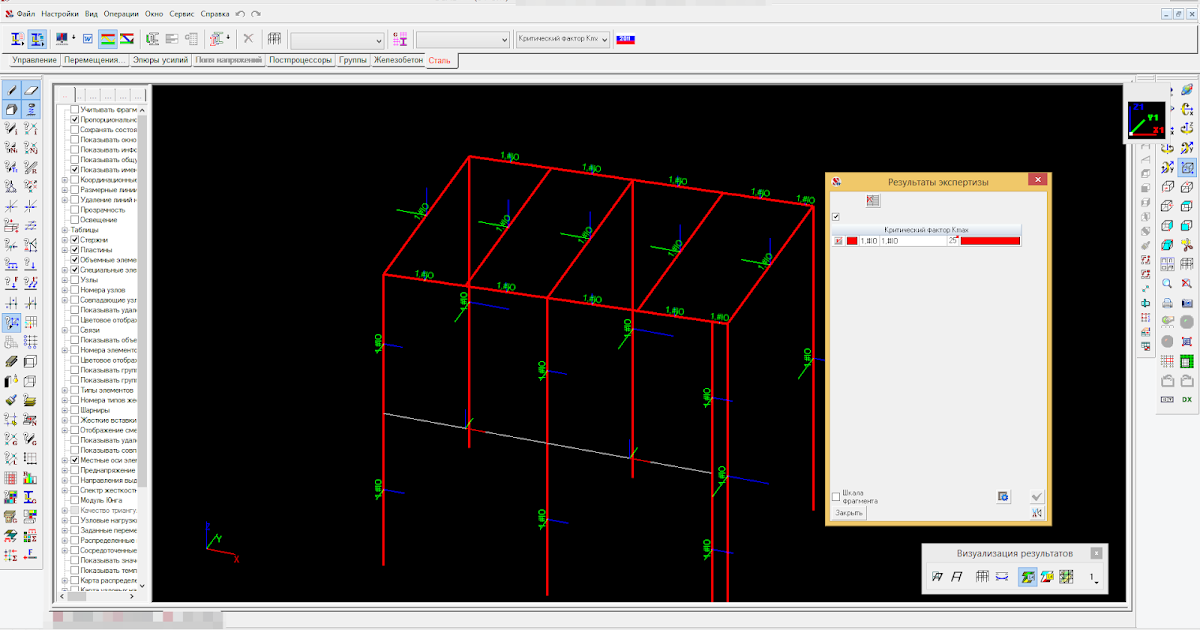The height and width of the screenshot is (630, 1200).
Task: Click the camera snapshot icon in right toolbar
Action: (1188, 301)
